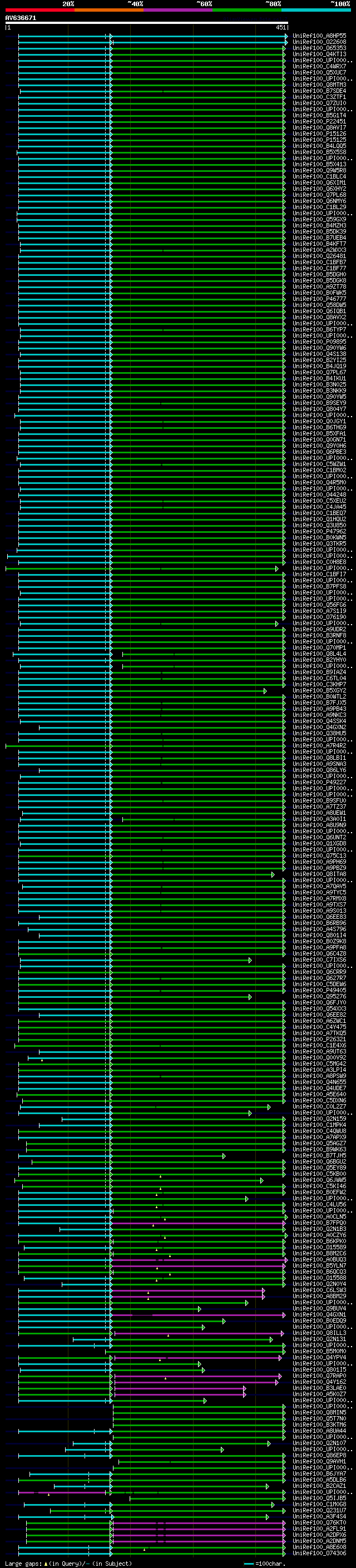The width and height of the screenshot is (356, 1568).
Task: Select hit UniRef100_Q7RAP0
Action: click(x=319, y=1376)
